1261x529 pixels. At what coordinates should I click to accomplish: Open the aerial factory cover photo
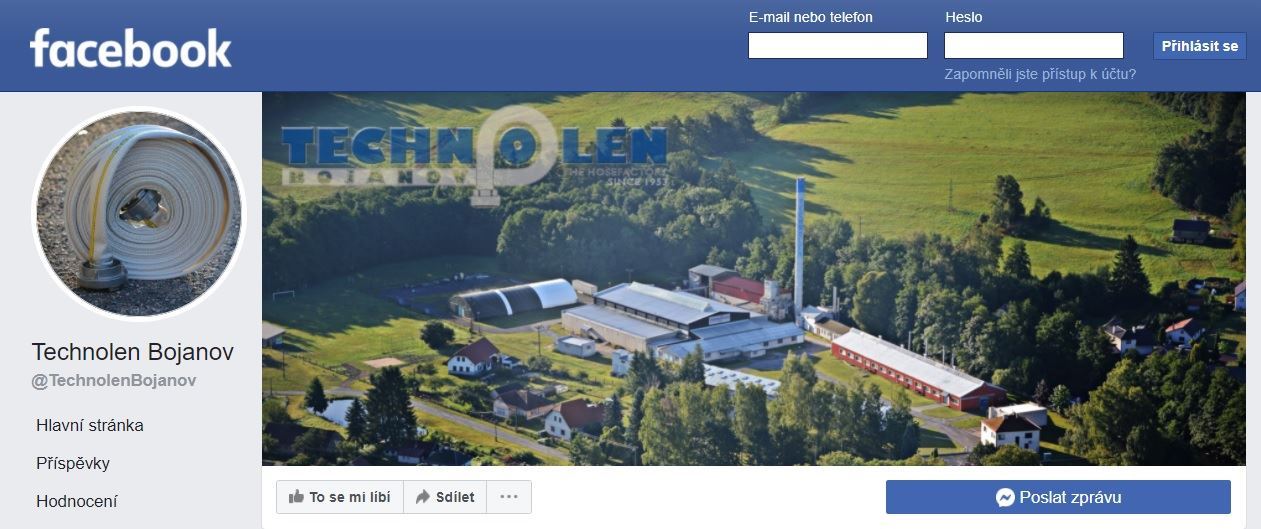pos(754,279)
